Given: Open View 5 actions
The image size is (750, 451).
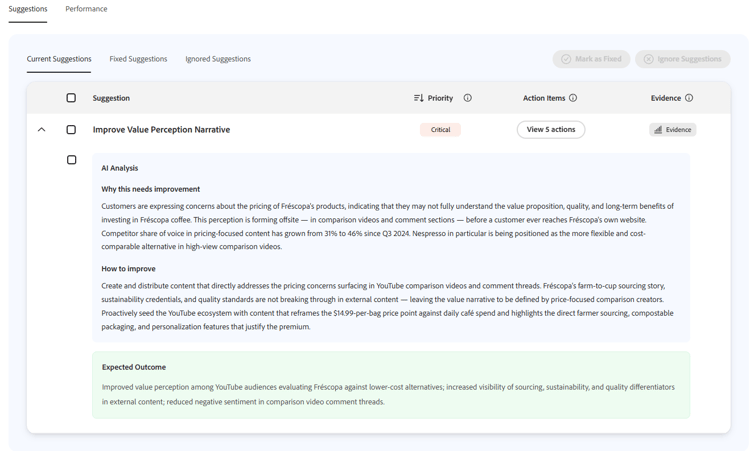Looking at the screenshot, I should pyautogui.click(x=551, y=130).
